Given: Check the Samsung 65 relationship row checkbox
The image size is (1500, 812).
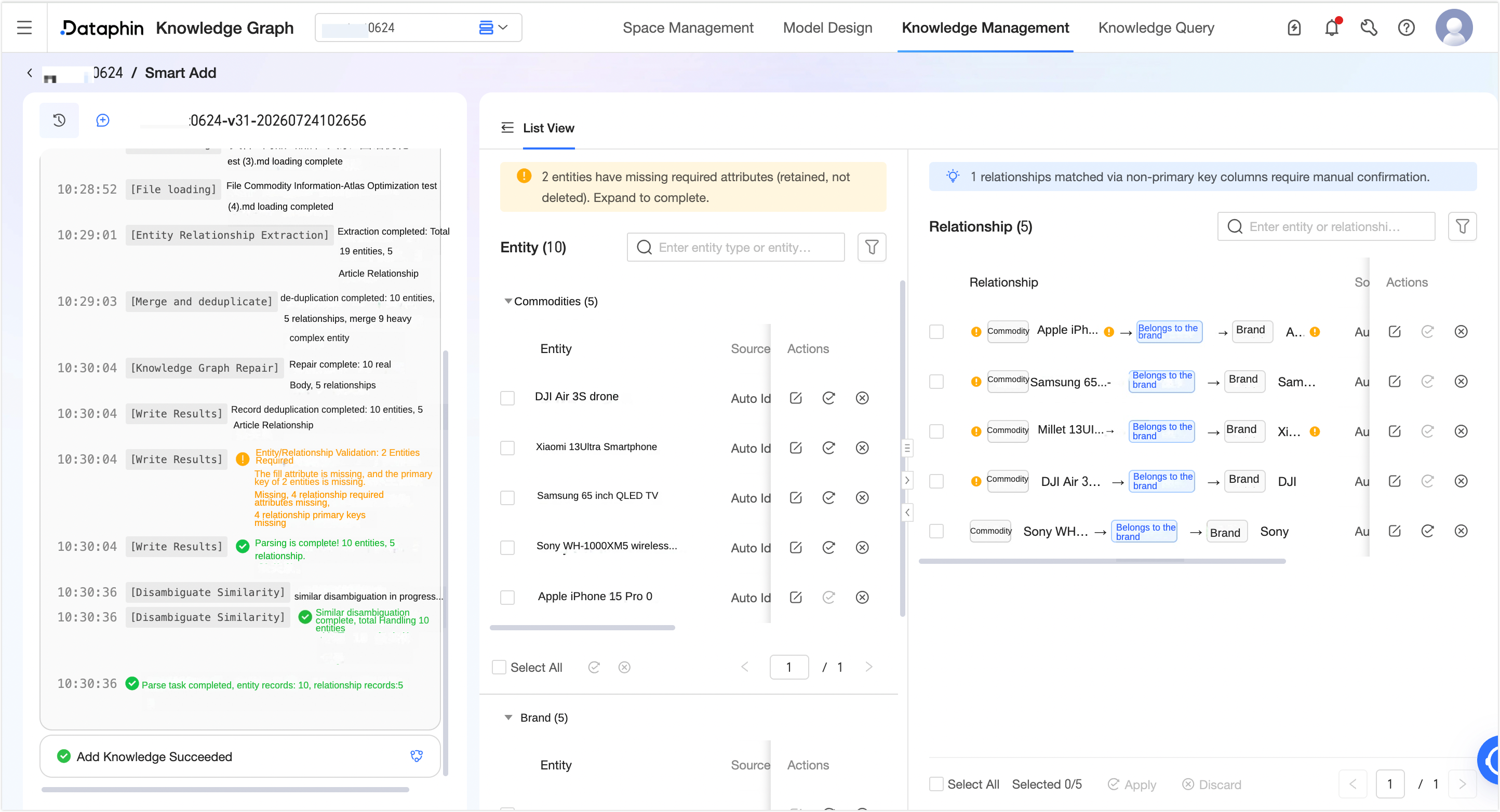Looking at the screenshot, I should point(936,382).
